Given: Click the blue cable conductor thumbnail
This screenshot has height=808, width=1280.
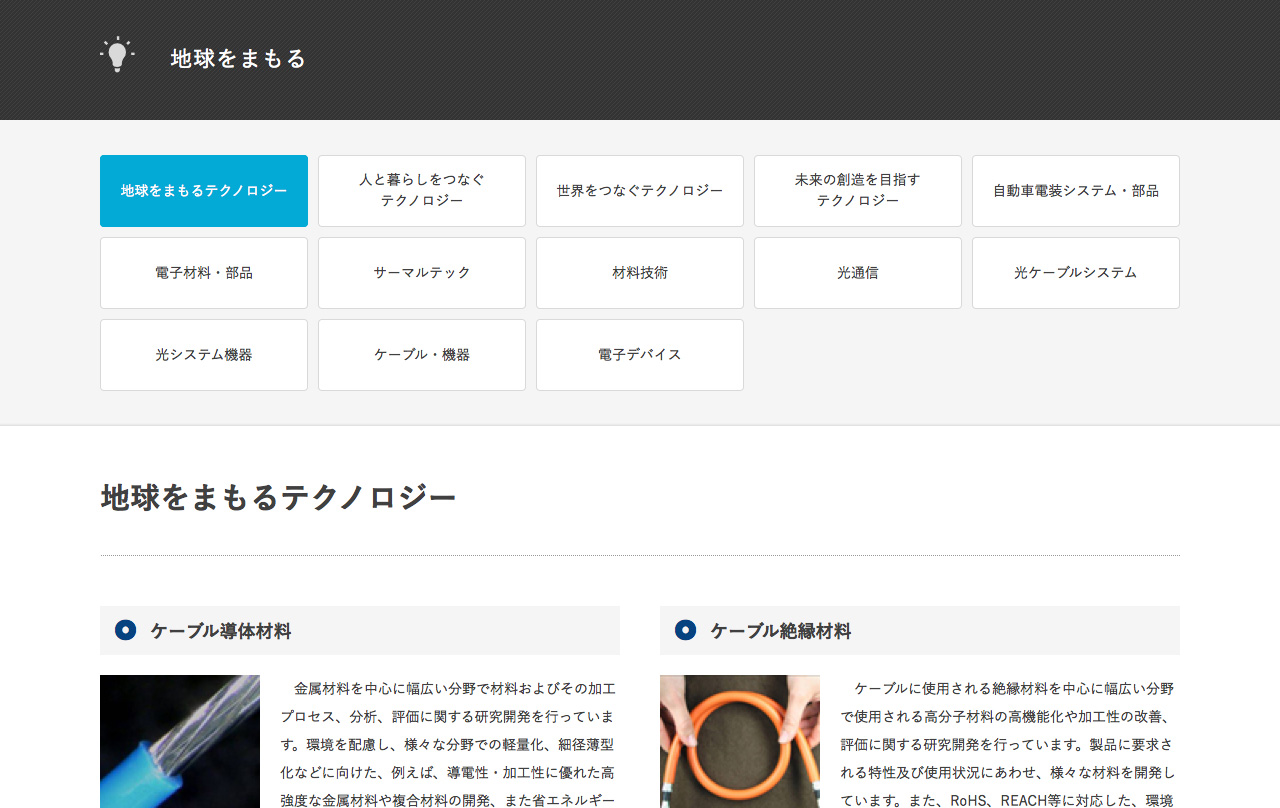Looking at the screenshot, I should pyautogui.click(x=180, y=741).
